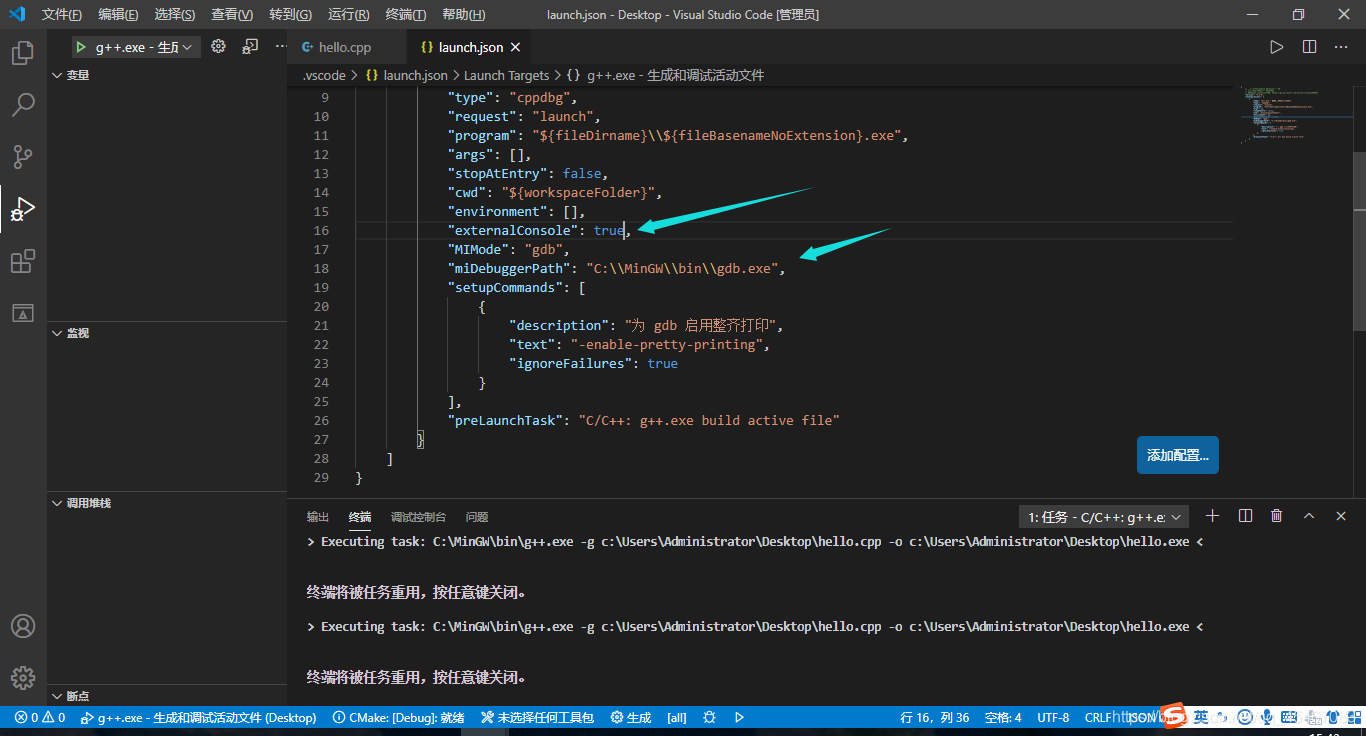Screen dimensions: 1366x736
Task: Click the 空格: 4 indentation status item
Action: pos(1003,717)
